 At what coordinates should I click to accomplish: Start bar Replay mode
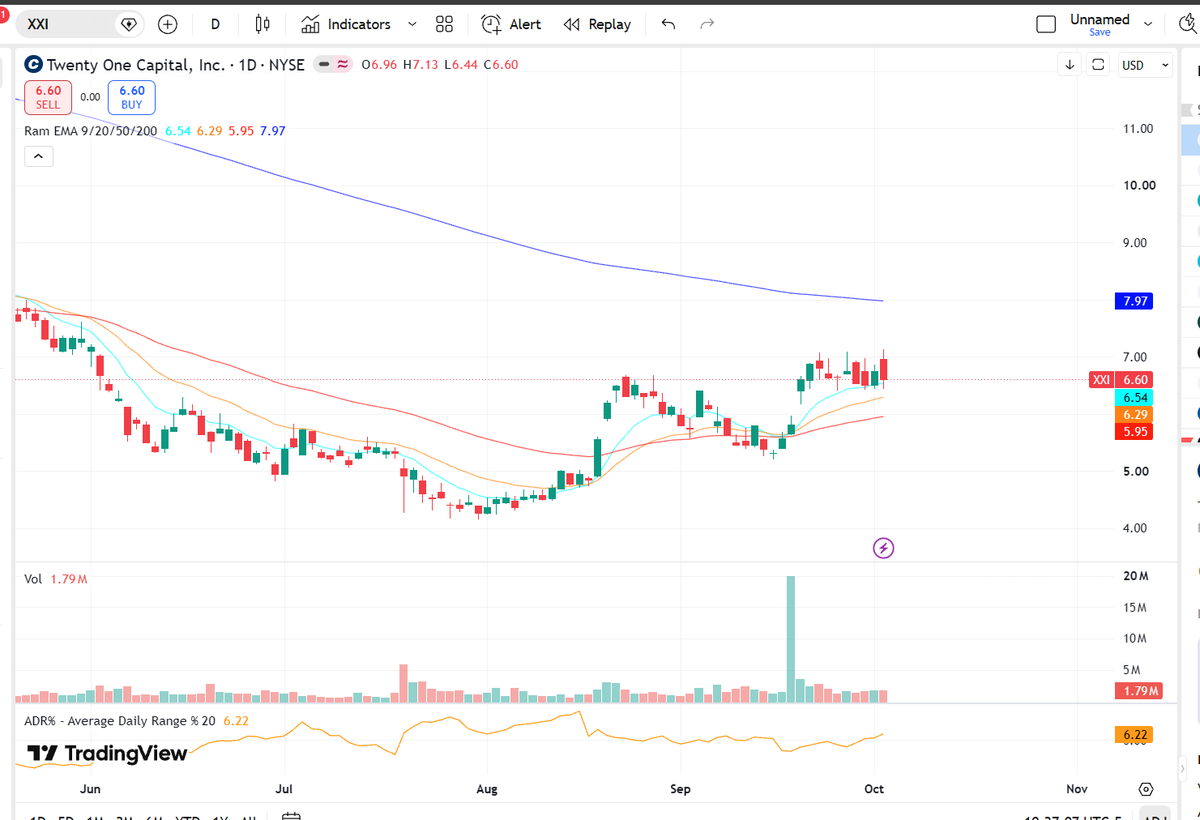597,24
